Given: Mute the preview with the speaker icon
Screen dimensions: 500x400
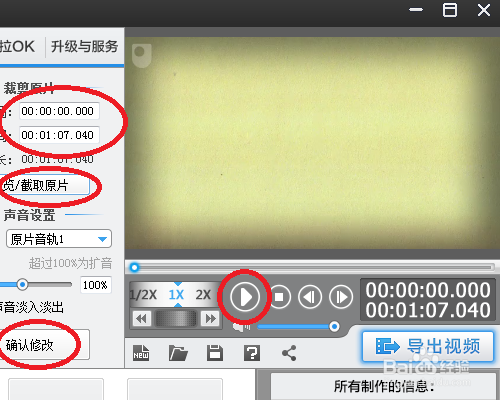Looking at the screenshot, I should pos(242,327).
